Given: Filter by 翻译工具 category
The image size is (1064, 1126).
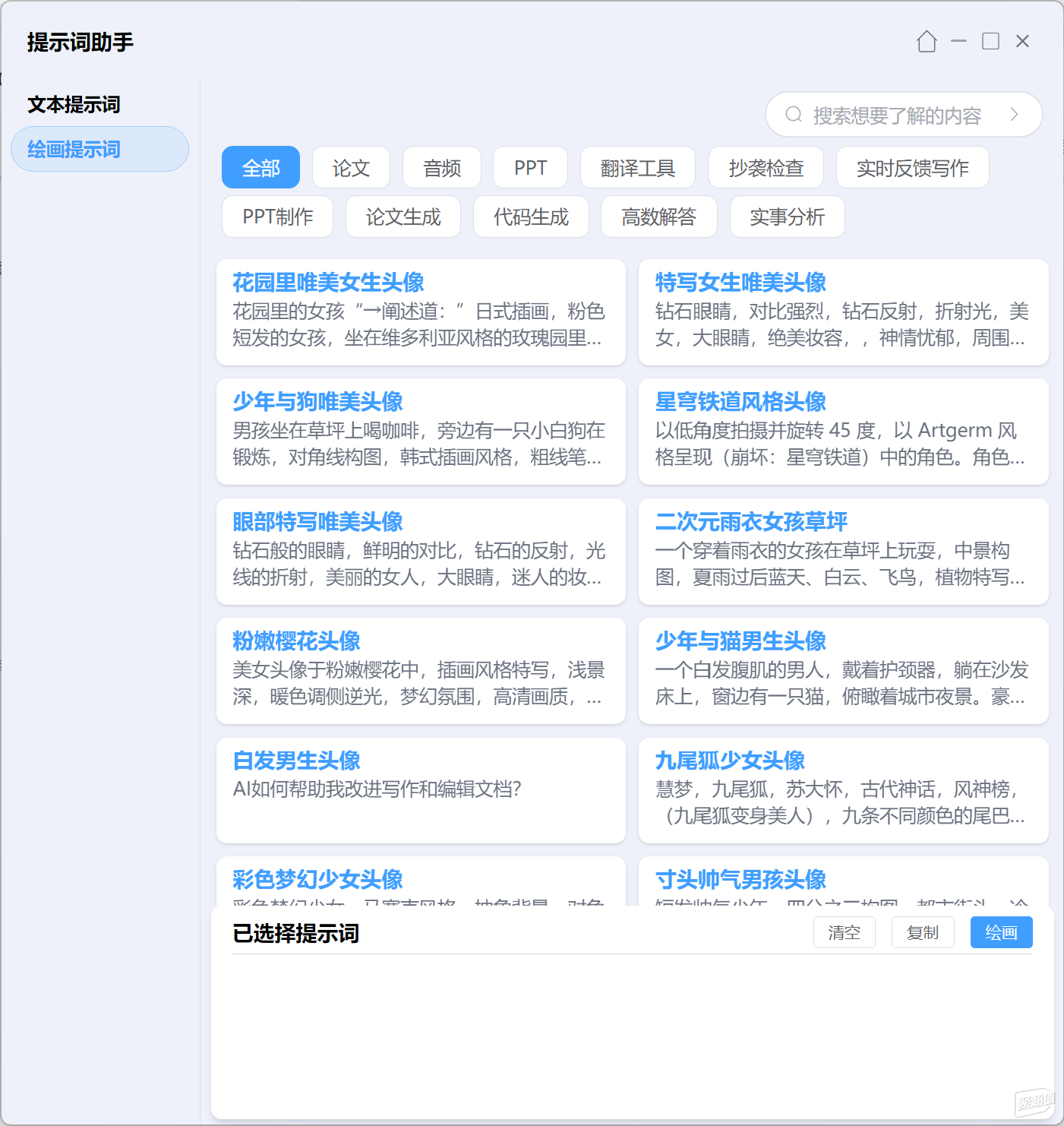Looking at the screenshot, I should click(x=638, y=167).
